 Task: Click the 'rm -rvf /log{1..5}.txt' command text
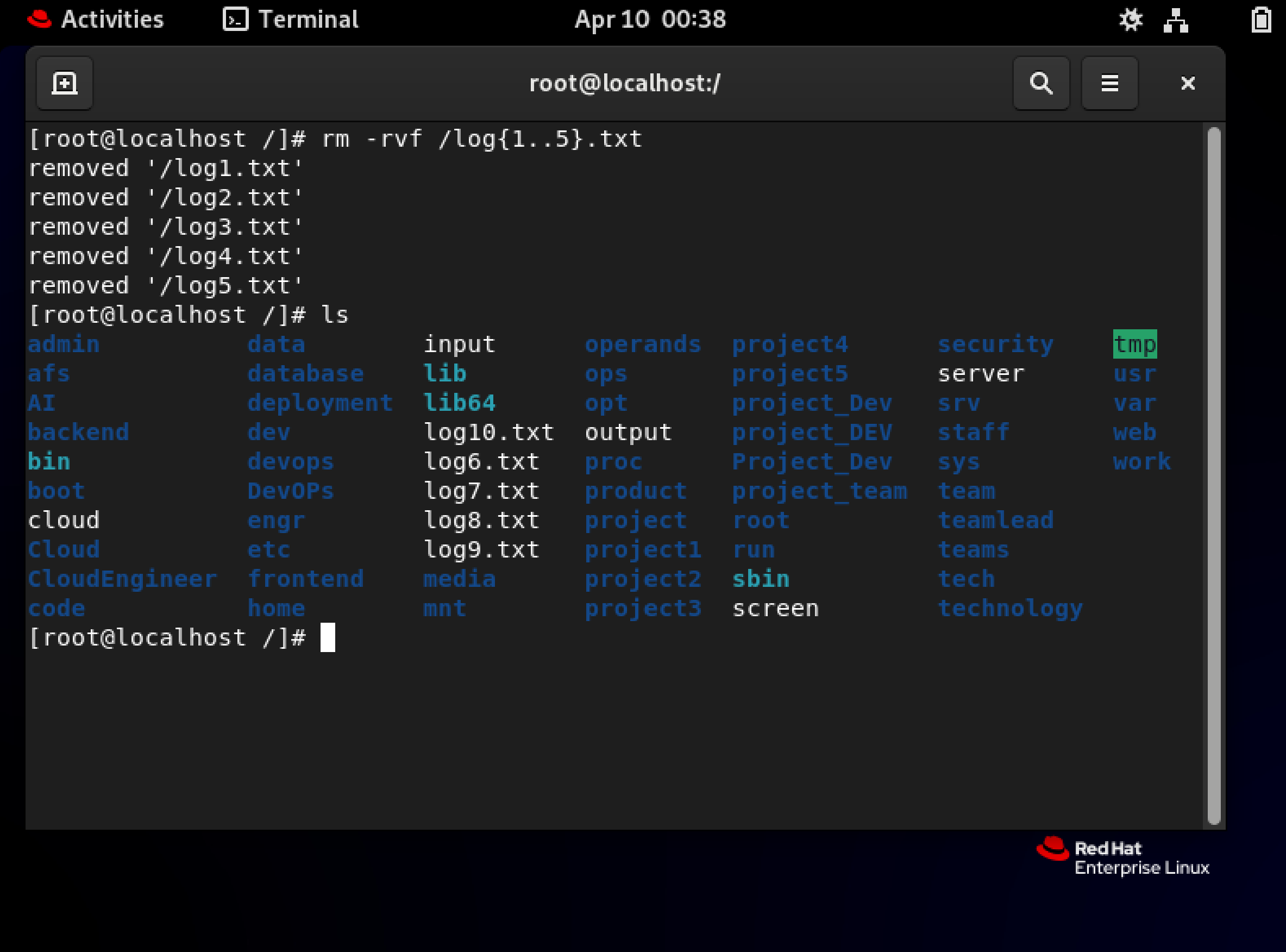click(482, 139)
